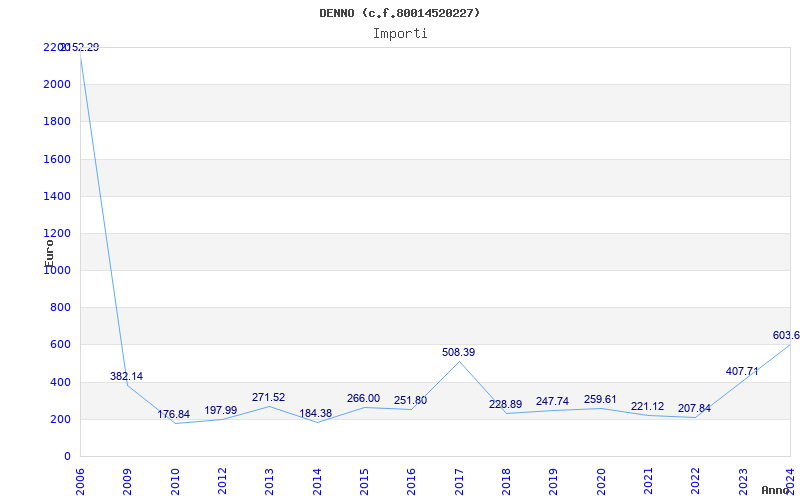Click the Anno x-axis title

776,490
